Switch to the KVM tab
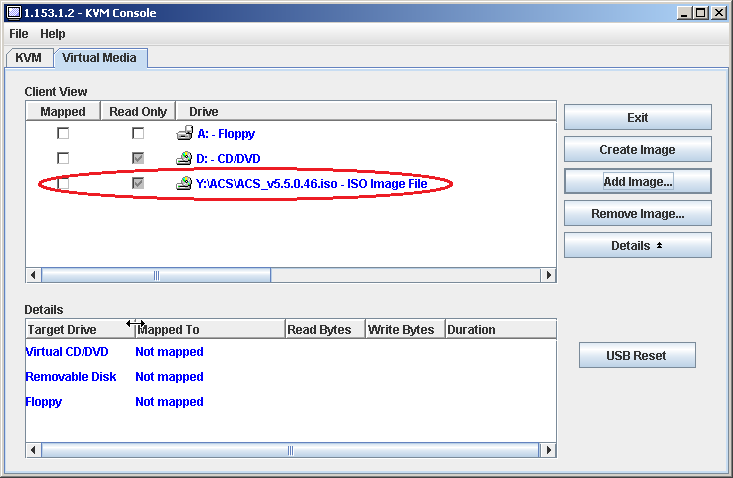 pyautogui.click(x=29, y=58)
